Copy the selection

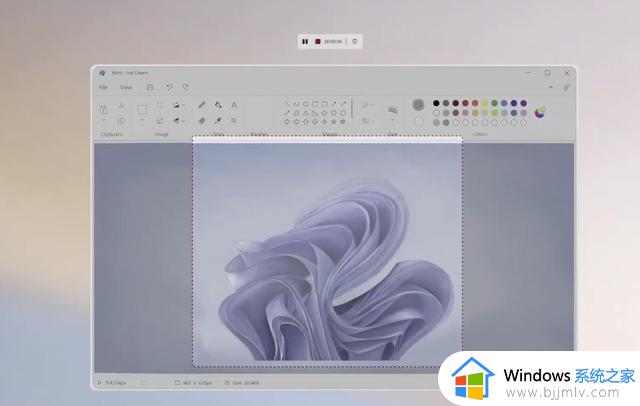point(121,121)
